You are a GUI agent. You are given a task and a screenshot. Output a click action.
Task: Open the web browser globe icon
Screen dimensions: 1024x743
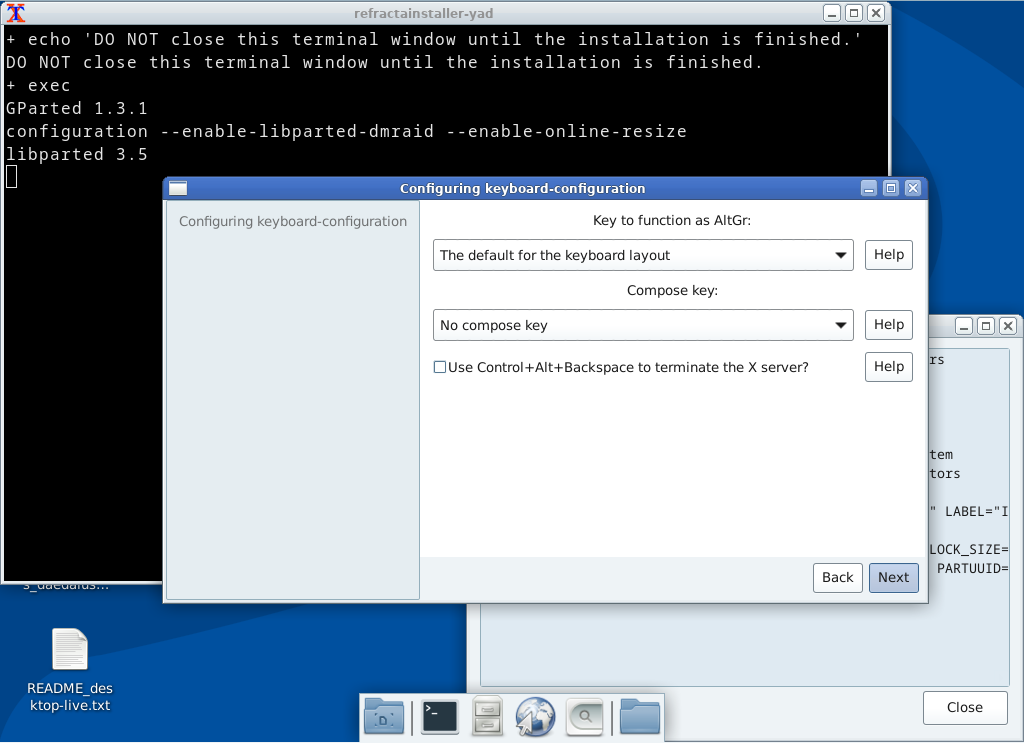coord(535,716)
